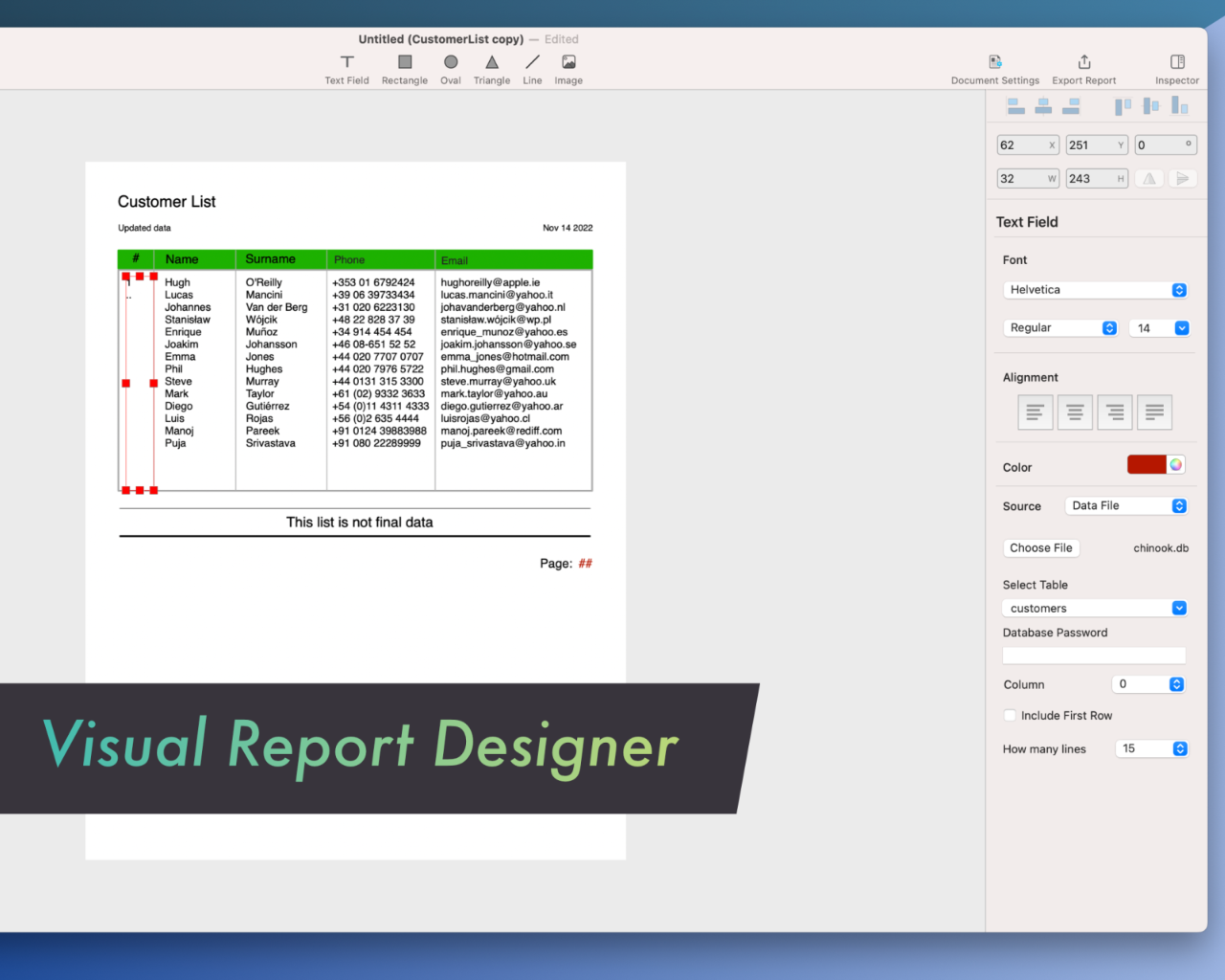Select the 'Updated data' text
Viewport: 1225px width, 980px height.
coord(145,228)
